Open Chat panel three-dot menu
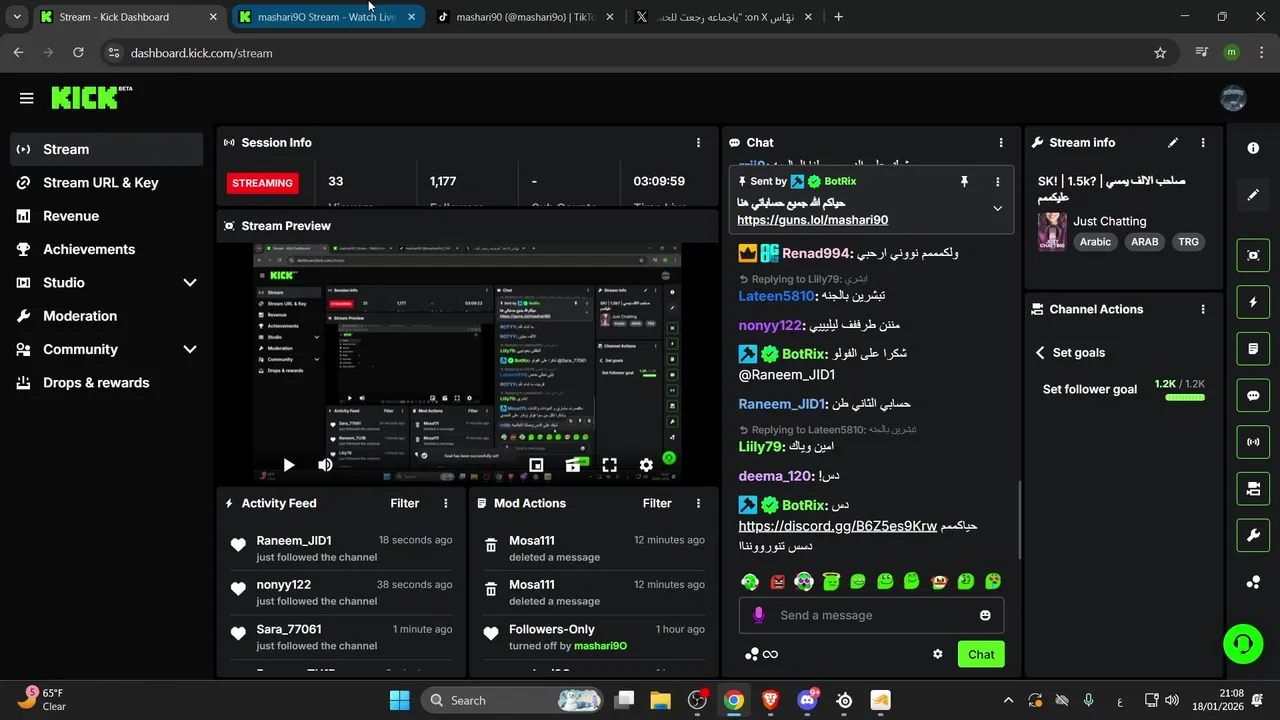Screen dimensions: 1280x720 1001,143
